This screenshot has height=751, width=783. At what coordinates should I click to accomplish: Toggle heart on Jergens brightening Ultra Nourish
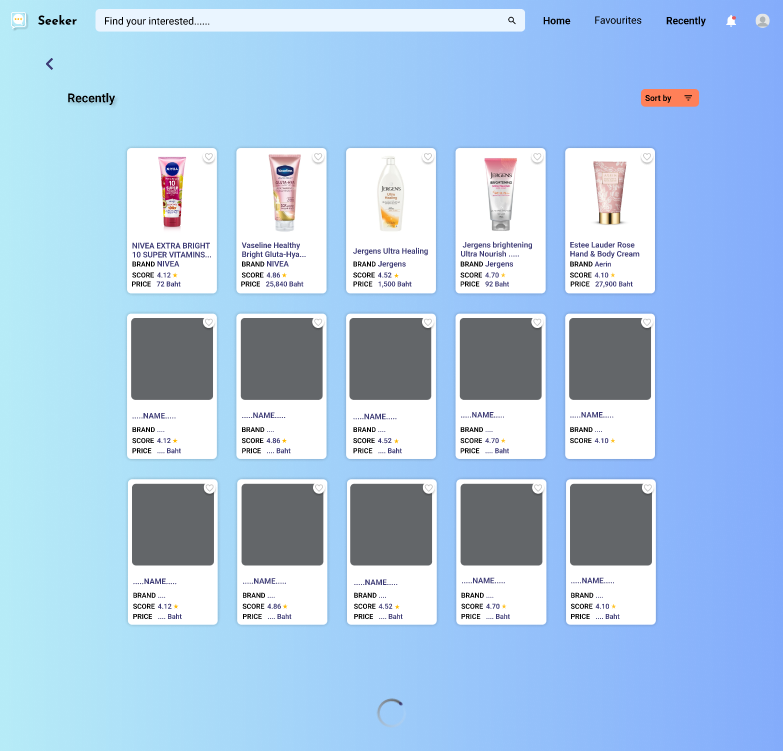pyautogui.click(x=537, y=157)
